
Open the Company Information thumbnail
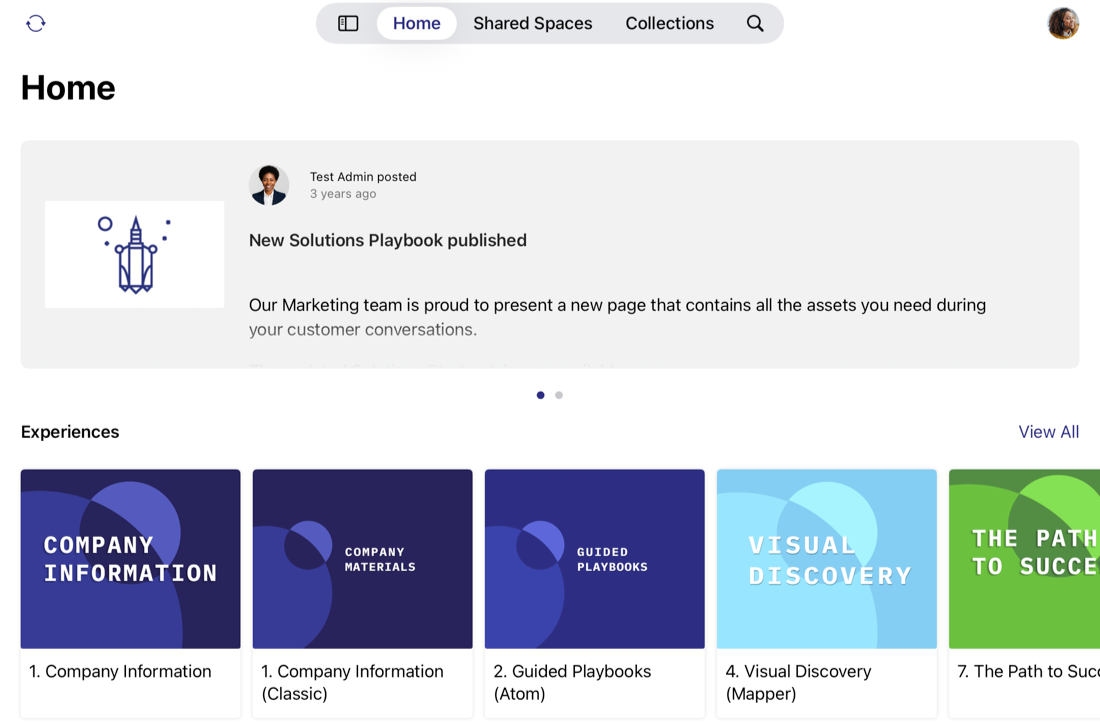[130, 559]
